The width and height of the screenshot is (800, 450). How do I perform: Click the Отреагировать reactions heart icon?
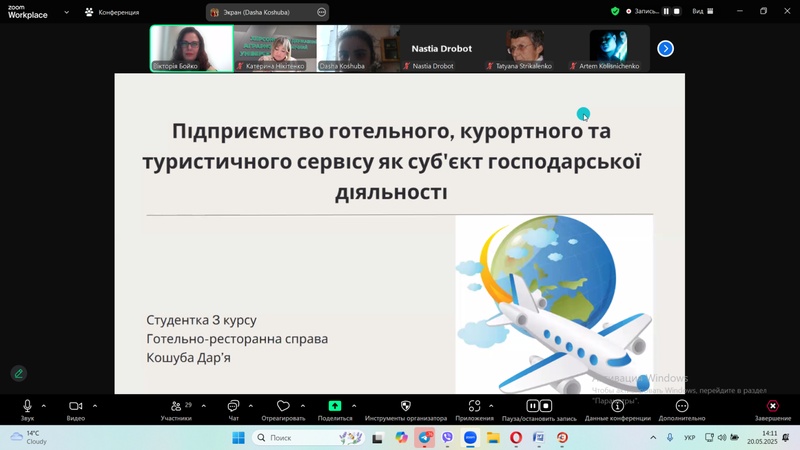pos(283,407)
